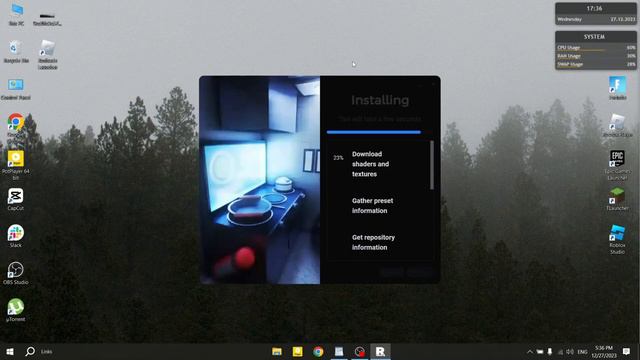The width and height of the screenshot is (640, 360).
Task: Select the Gather preset information step
Action: [372, 206]
